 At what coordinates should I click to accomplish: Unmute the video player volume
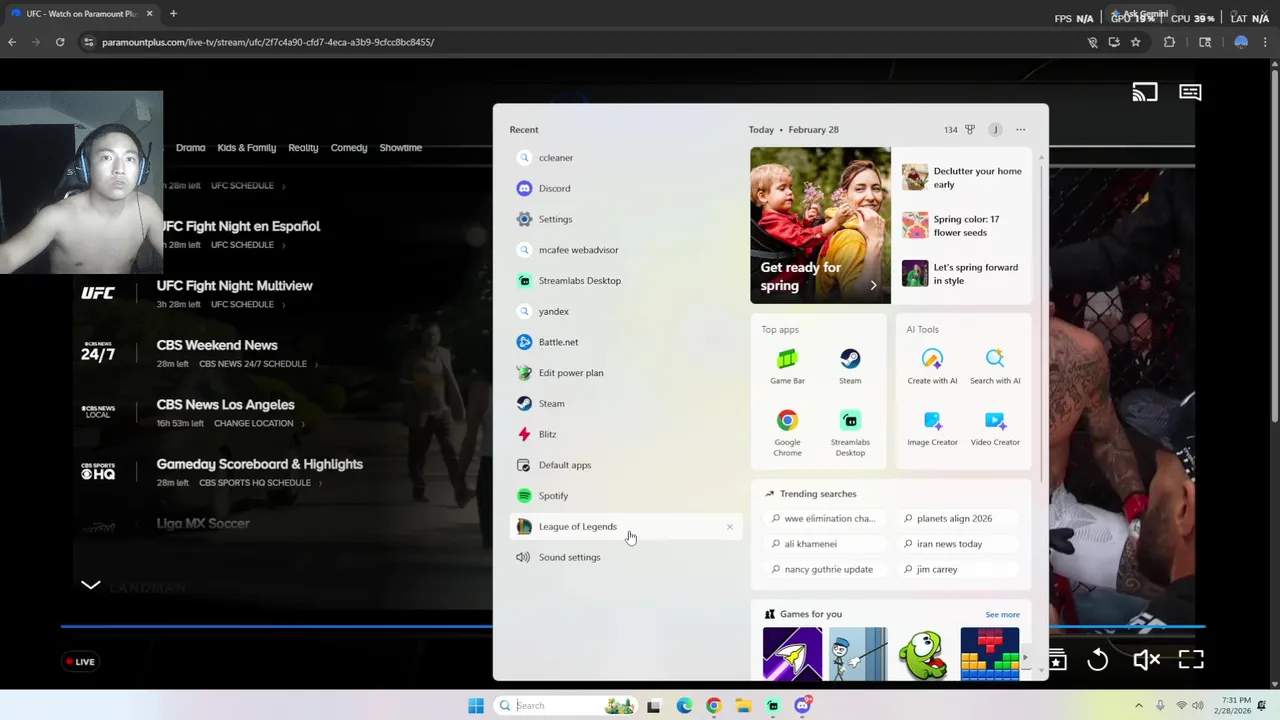point(1146,660)
